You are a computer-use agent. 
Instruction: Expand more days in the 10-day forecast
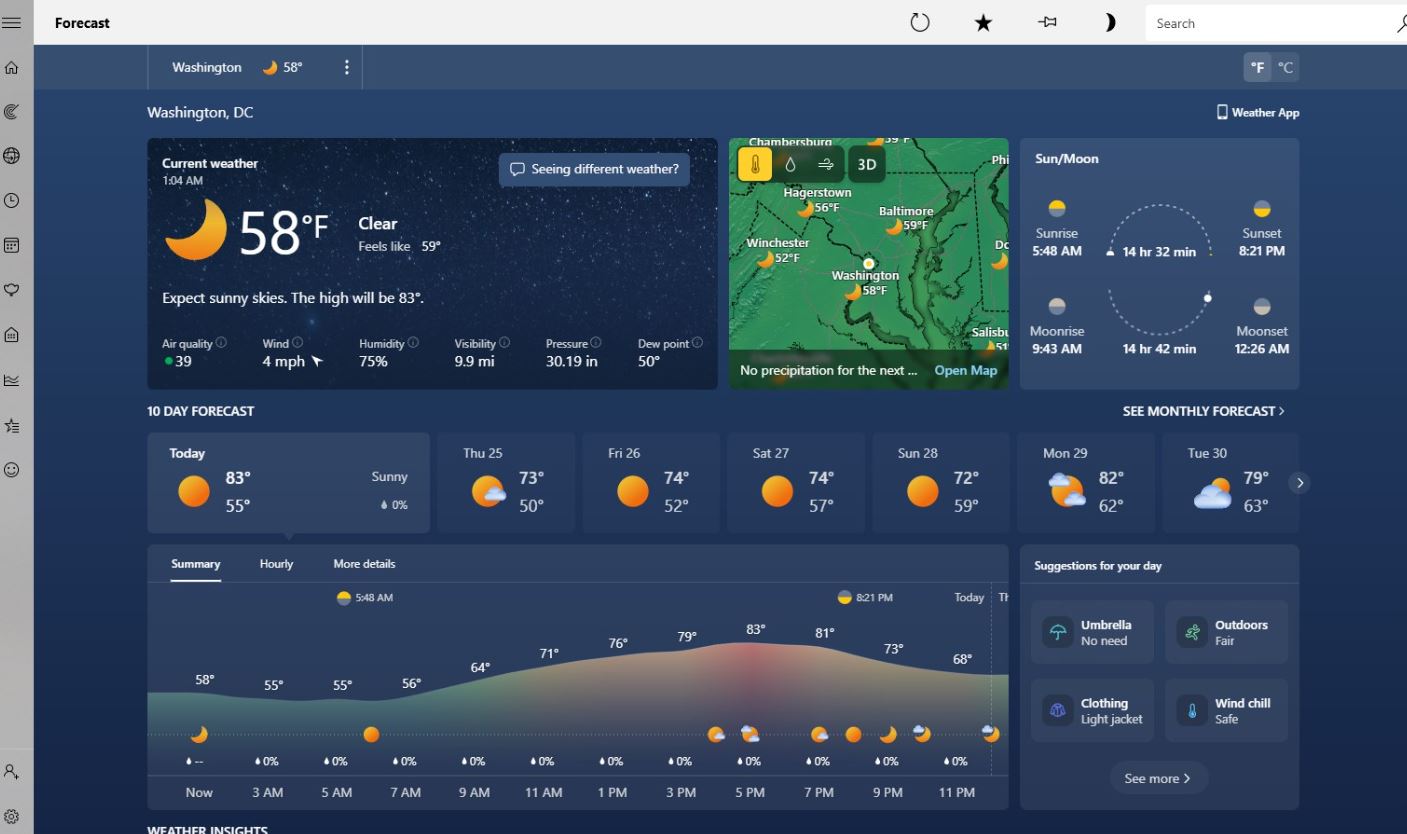(x=1300, y=483)
